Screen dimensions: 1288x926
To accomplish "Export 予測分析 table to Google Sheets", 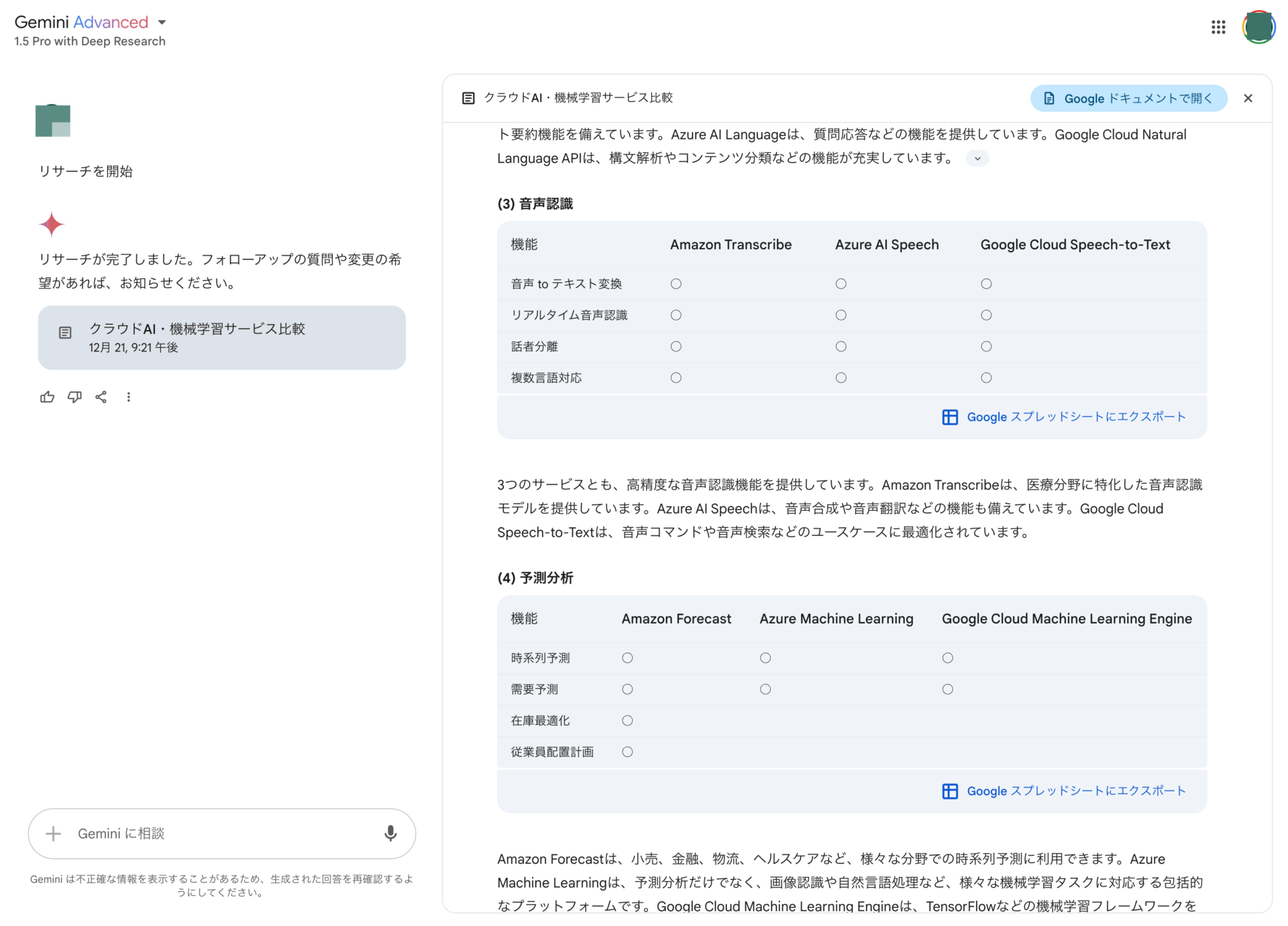I will (x=1064, y=791).
